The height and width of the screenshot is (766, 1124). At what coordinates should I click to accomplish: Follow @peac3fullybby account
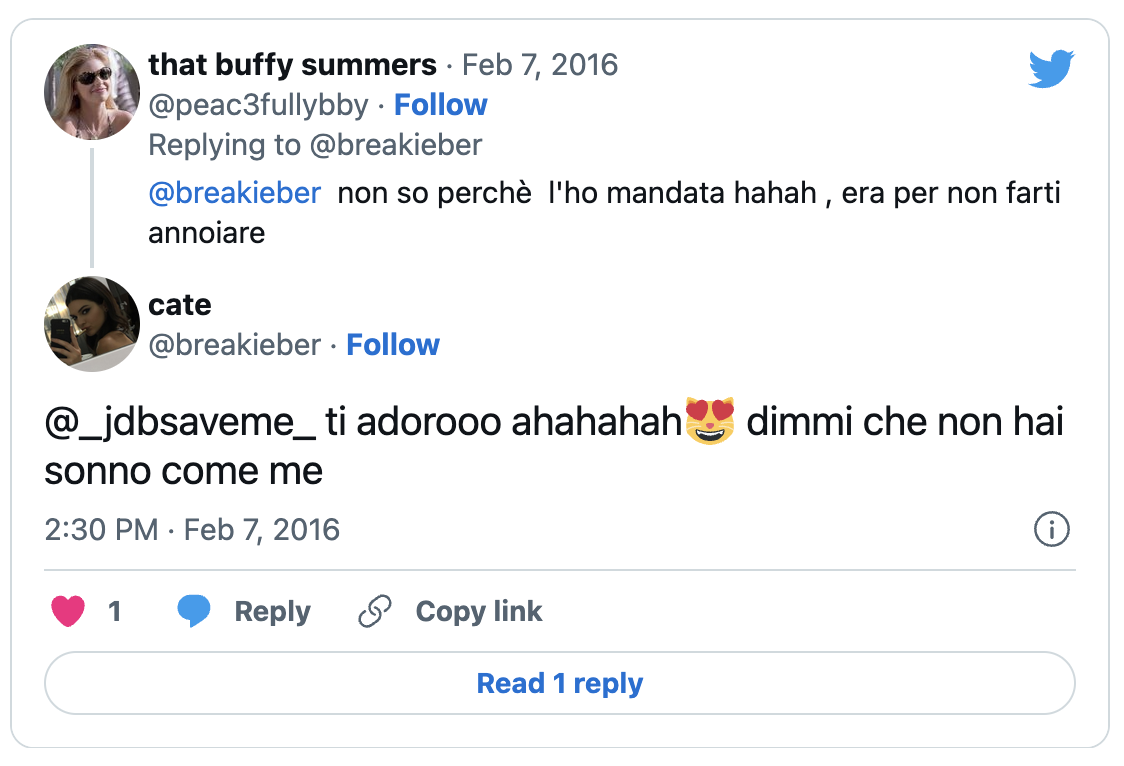coord(440,105)
